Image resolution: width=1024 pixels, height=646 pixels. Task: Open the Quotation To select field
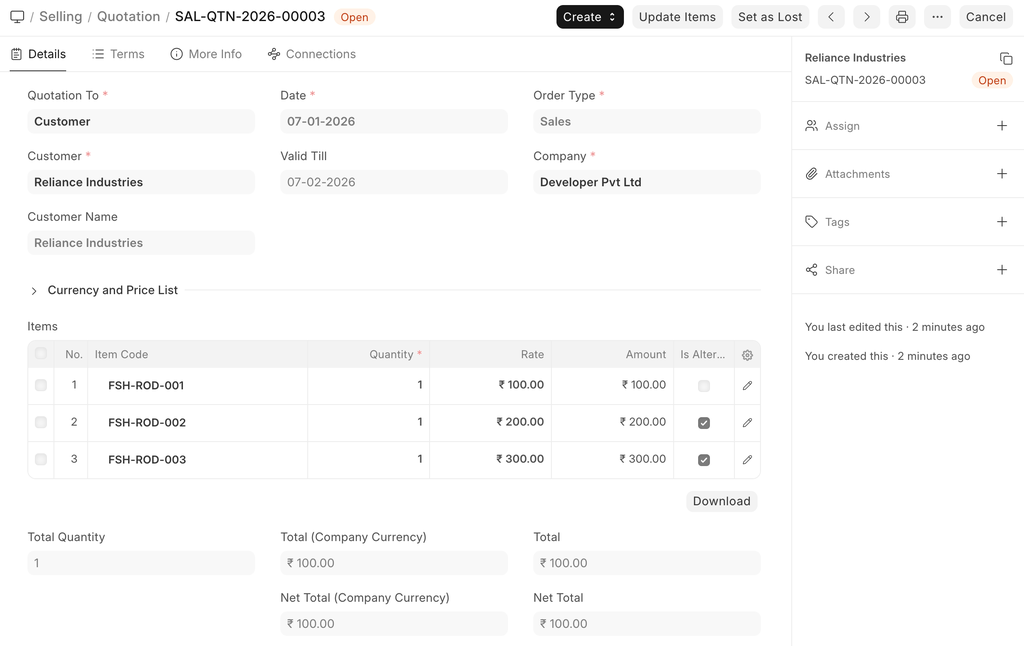141,122
